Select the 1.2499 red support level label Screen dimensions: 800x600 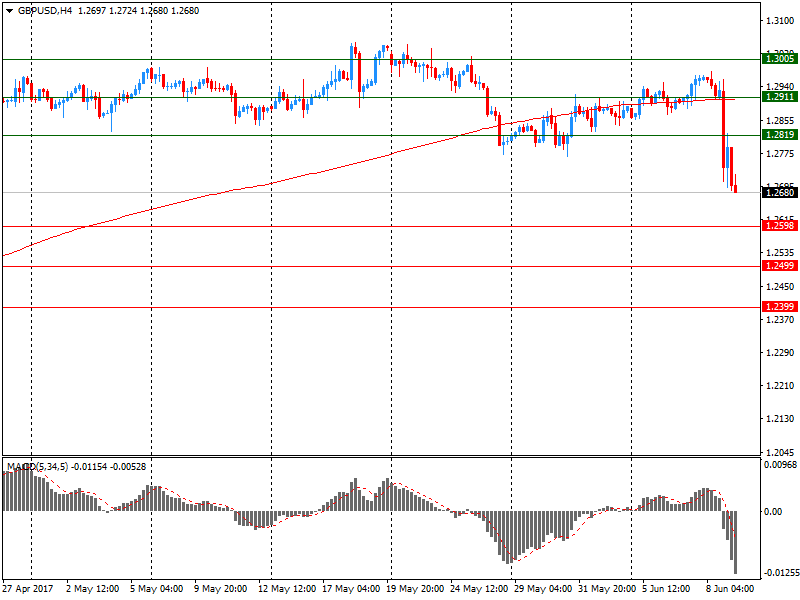pyautogui.click(x=780, y=266)
